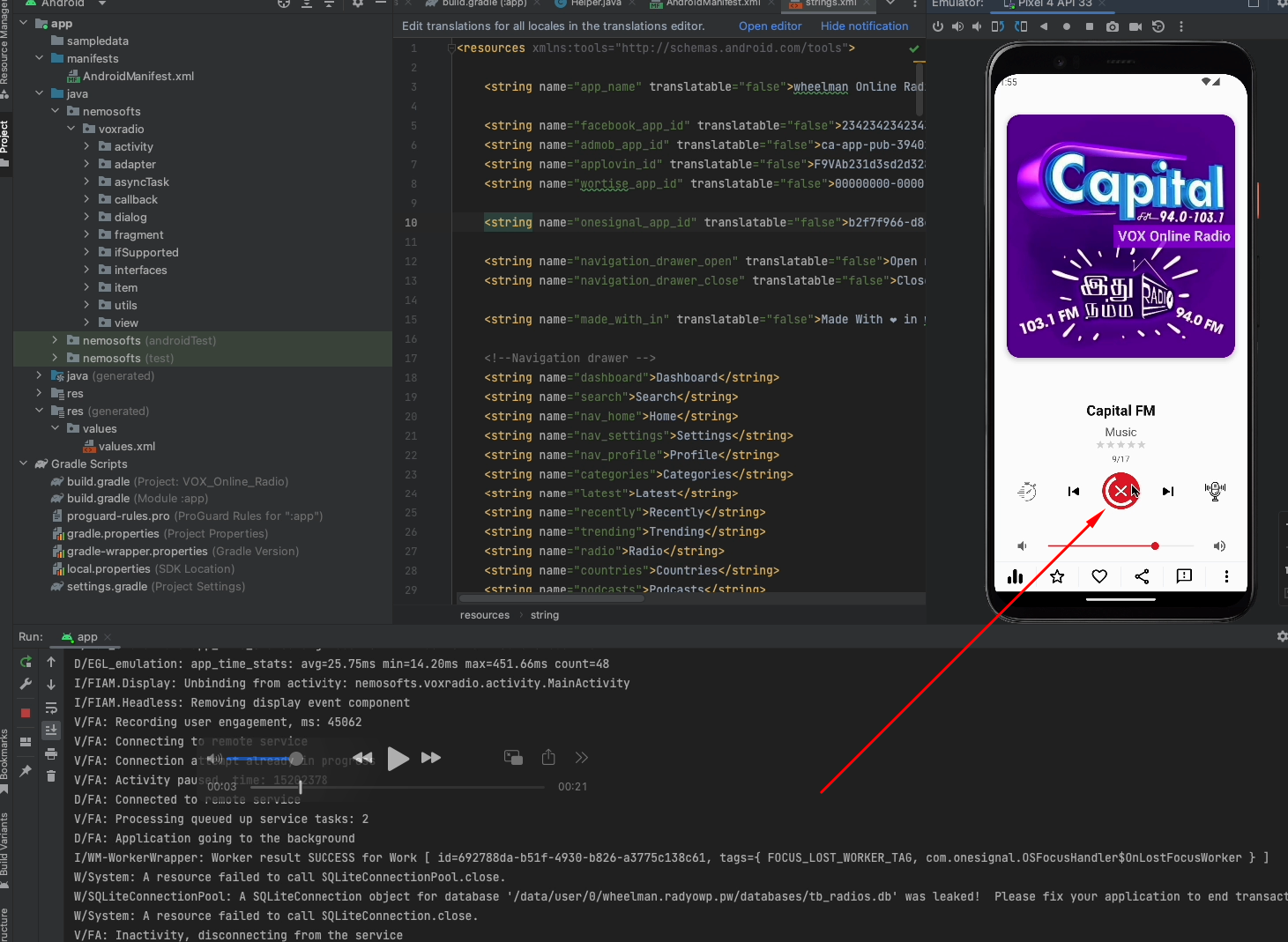1288x942 pixels.
Task: Toggle scroll to end in the Run console
Action: (x=51, y=730)
